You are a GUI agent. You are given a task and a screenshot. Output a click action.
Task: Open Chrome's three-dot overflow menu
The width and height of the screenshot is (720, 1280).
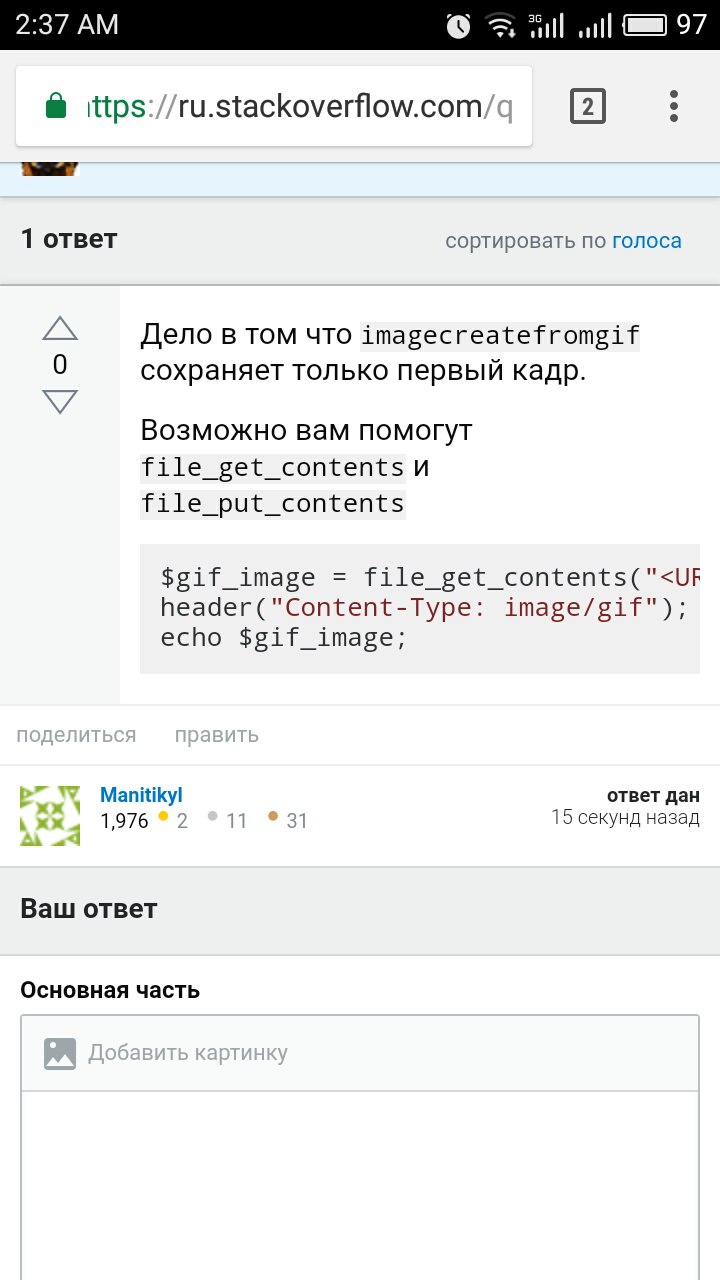pos(674,106)
